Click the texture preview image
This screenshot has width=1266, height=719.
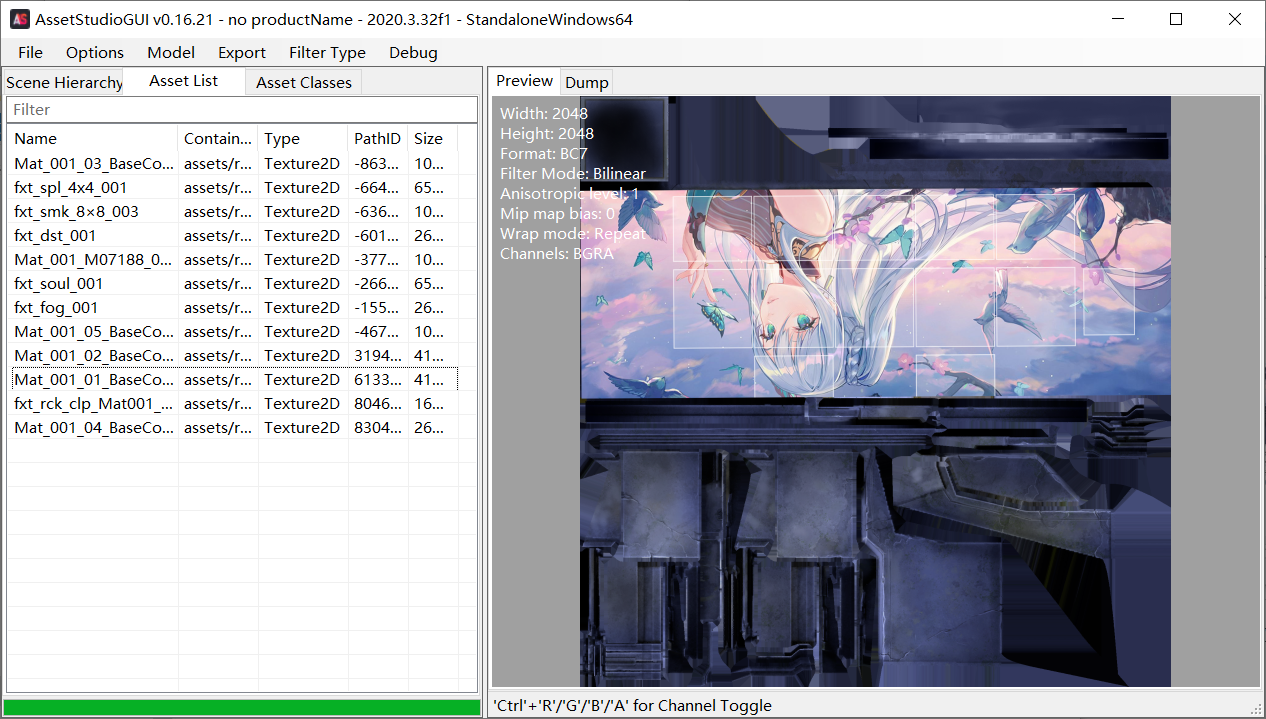point(875,391)
